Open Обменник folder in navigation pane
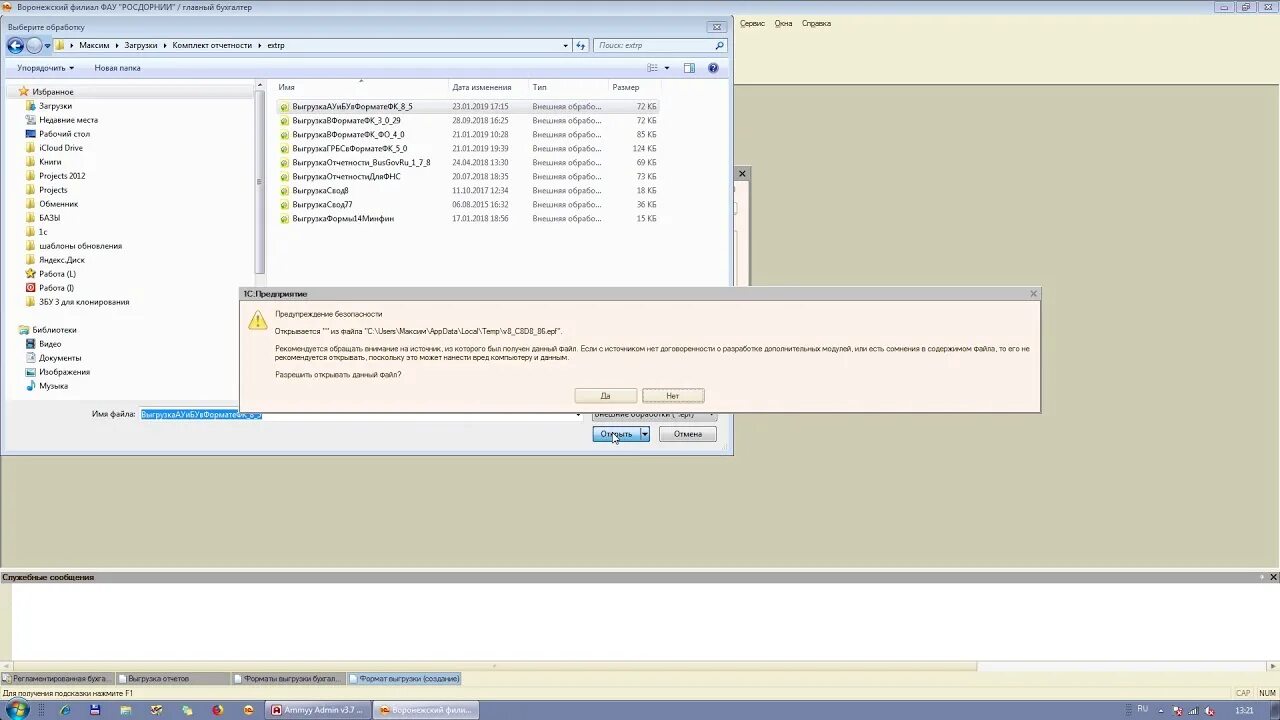1280x720 pixels. (58, 204)
